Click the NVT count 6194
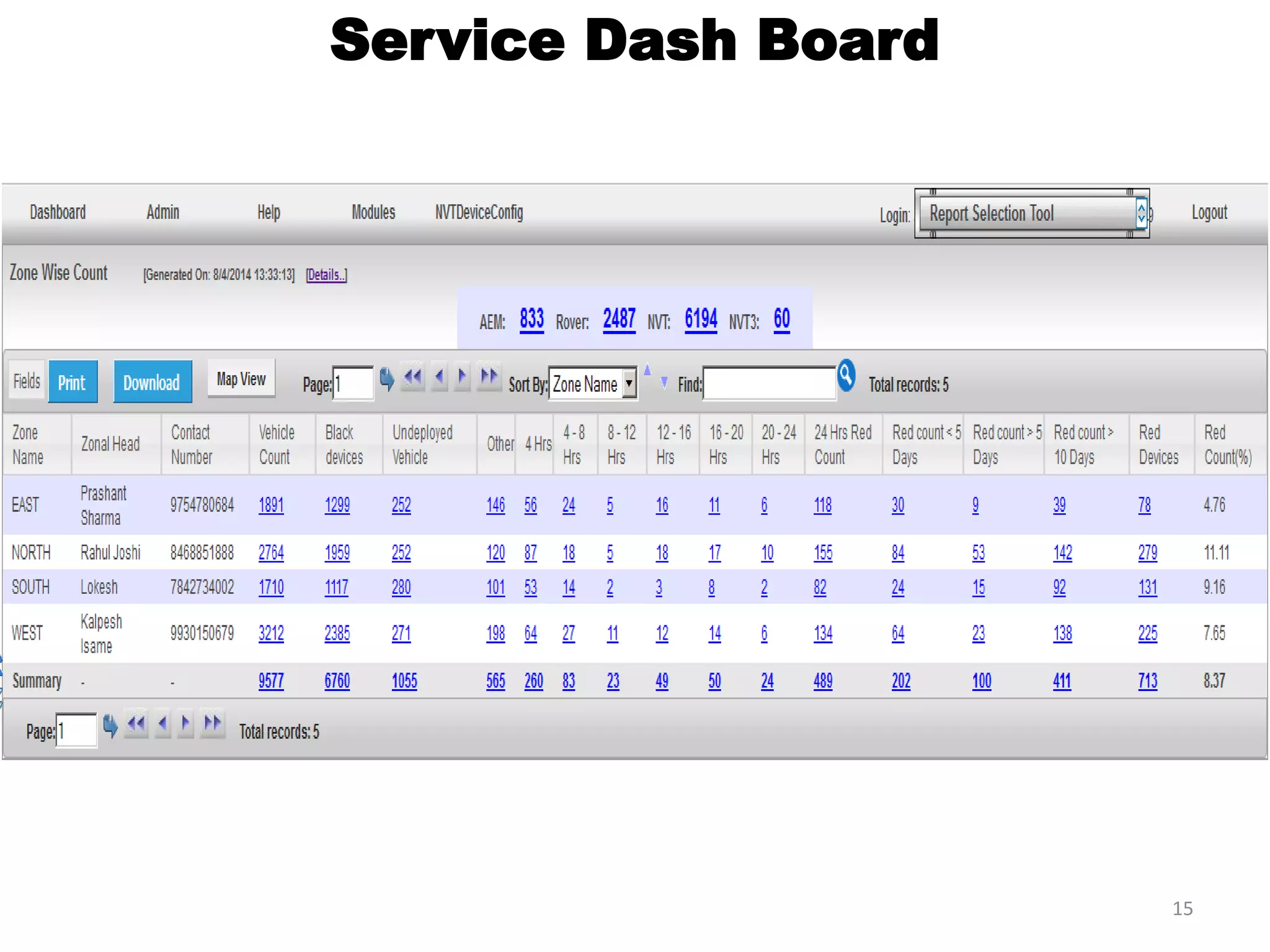 point(701,319)
